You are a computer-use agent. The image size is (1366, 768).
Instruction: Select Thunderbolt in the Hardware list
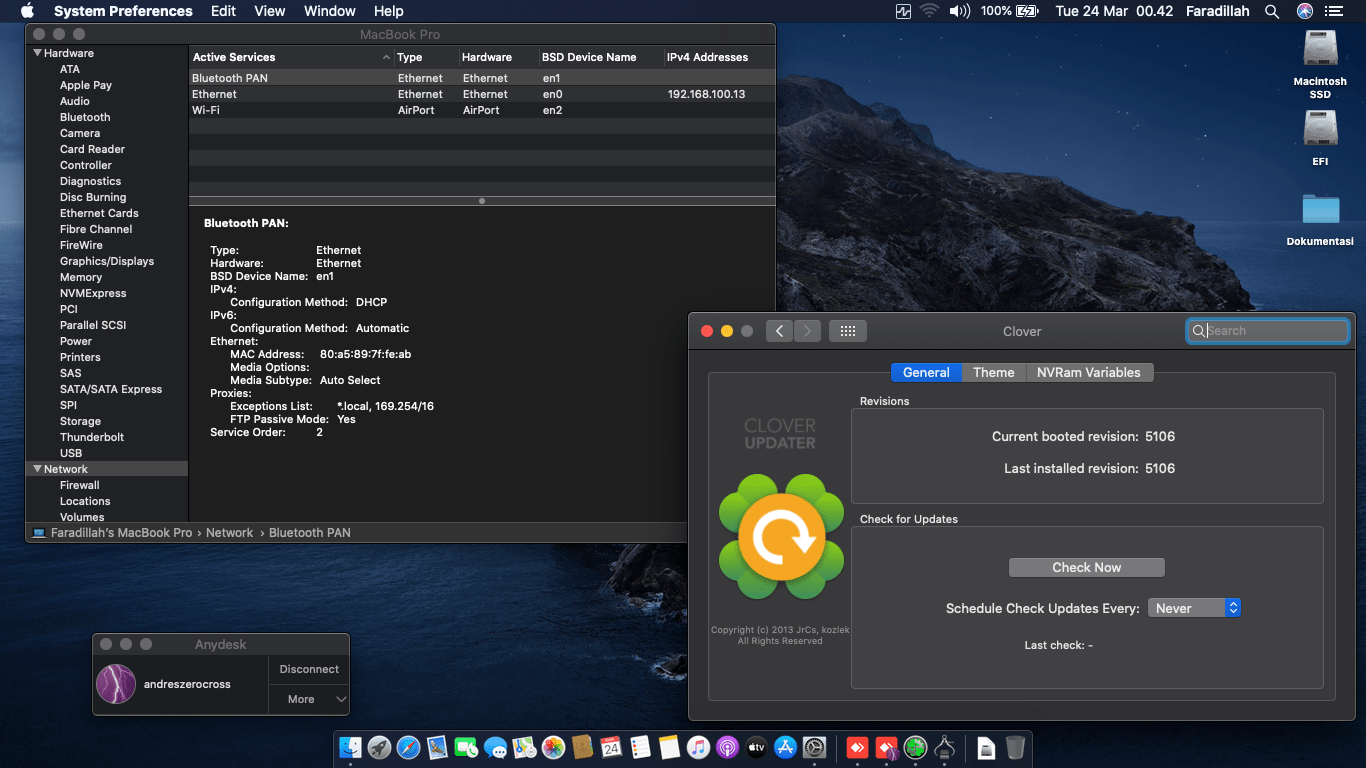click(92, 437)
